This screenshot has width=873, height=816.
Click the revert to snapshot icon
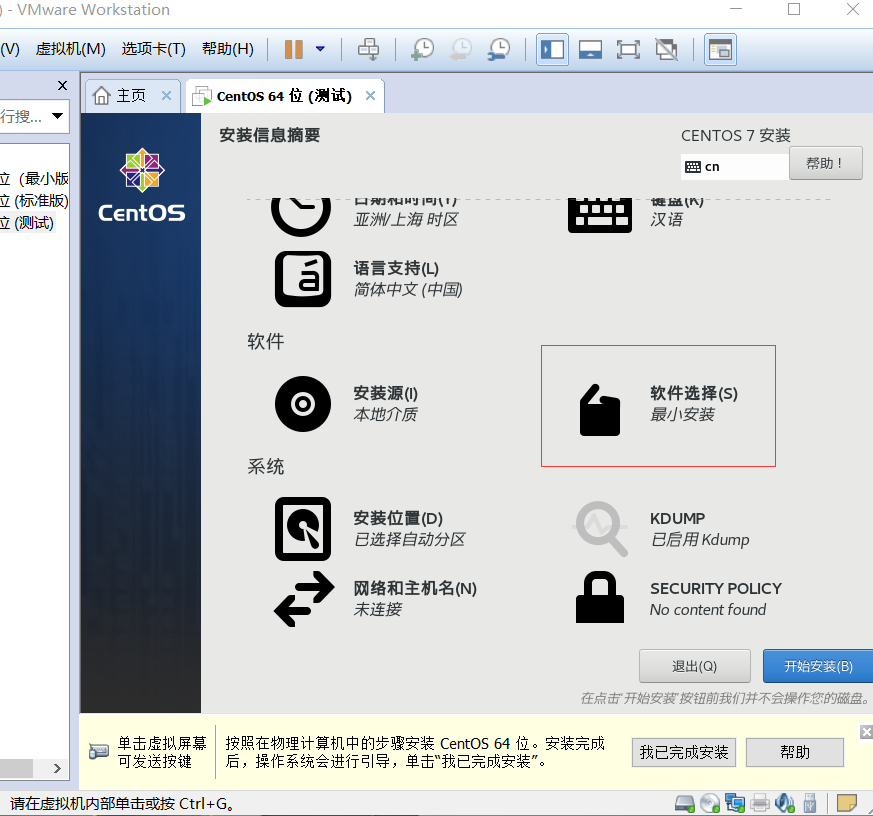tap(460, 49)
